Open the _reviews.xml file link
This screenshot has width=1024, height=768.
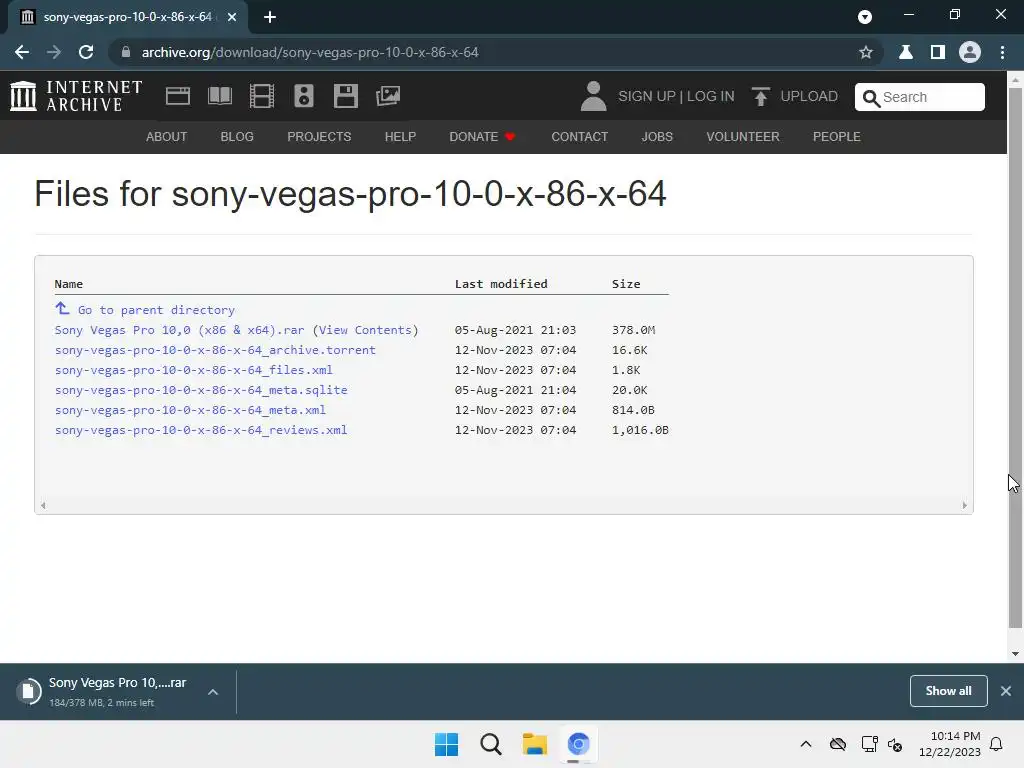[x=201, y=430]
